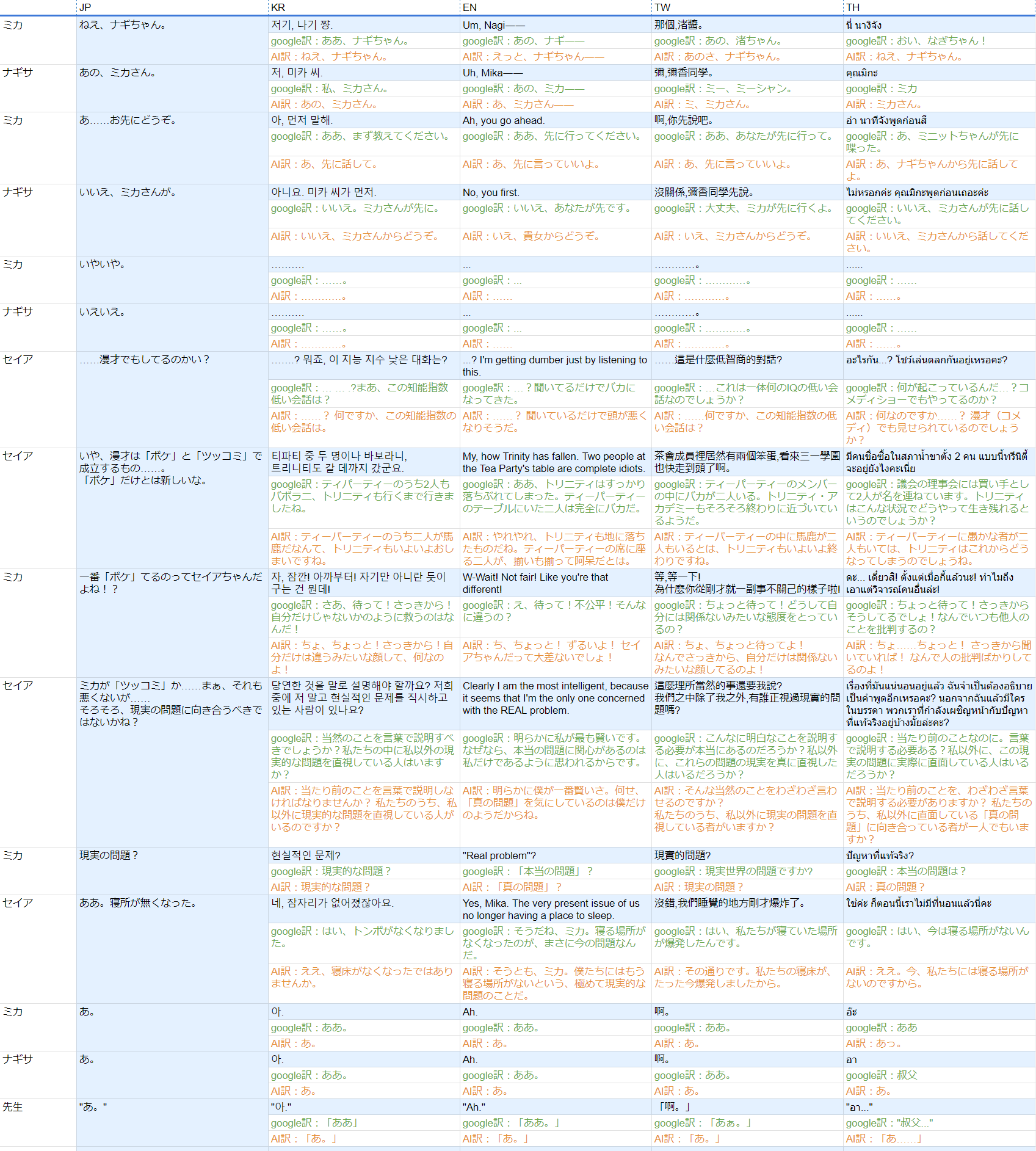Select the English cell "Real problem"?
Viewport: 1036px width, 1151px height.
click(556, 855)
